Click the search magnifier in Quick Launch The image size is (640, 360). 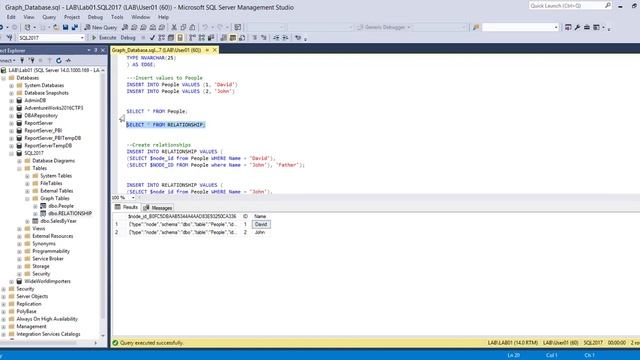607,6
